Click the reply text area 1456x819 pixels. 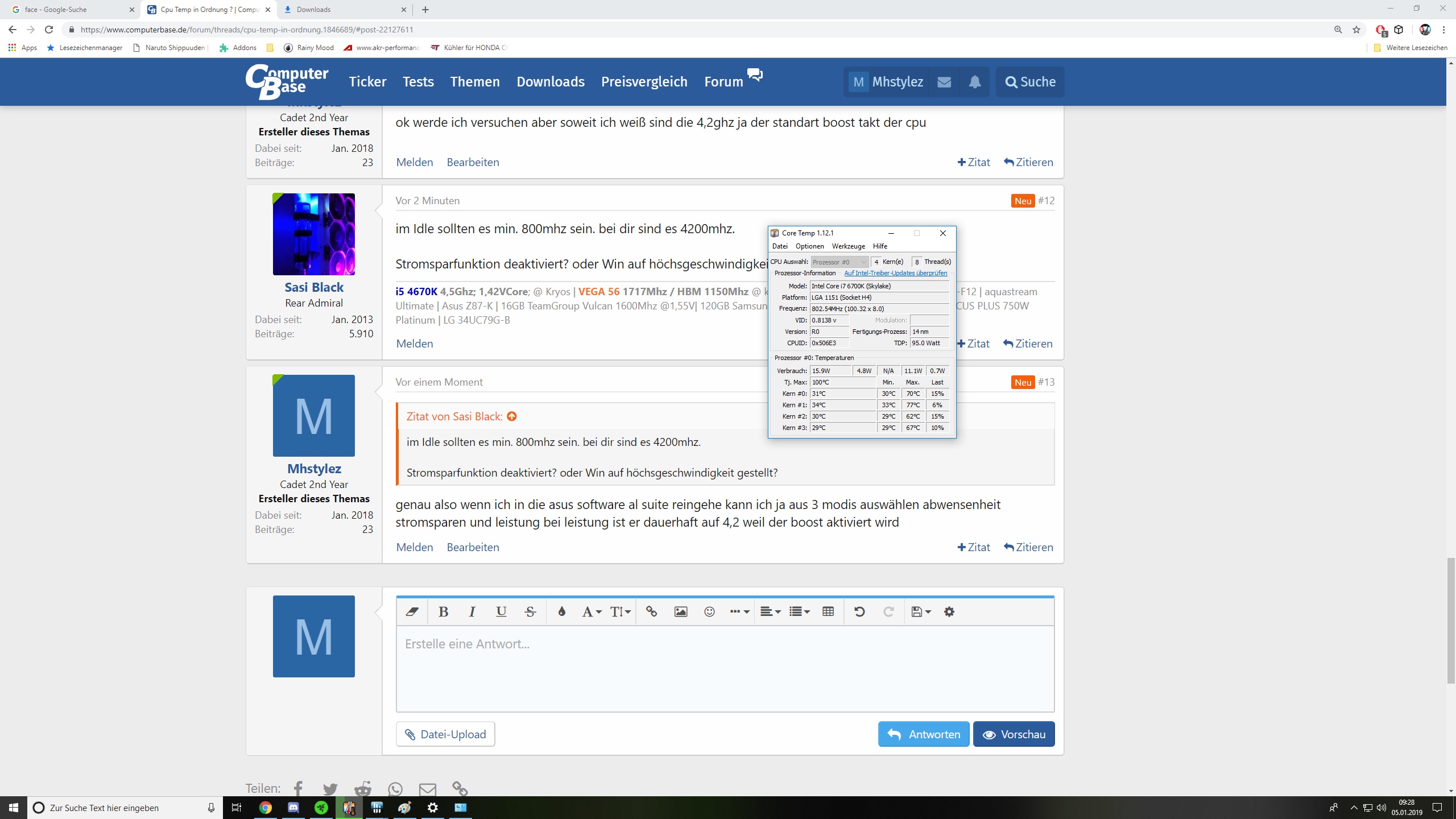click(725, 669)
